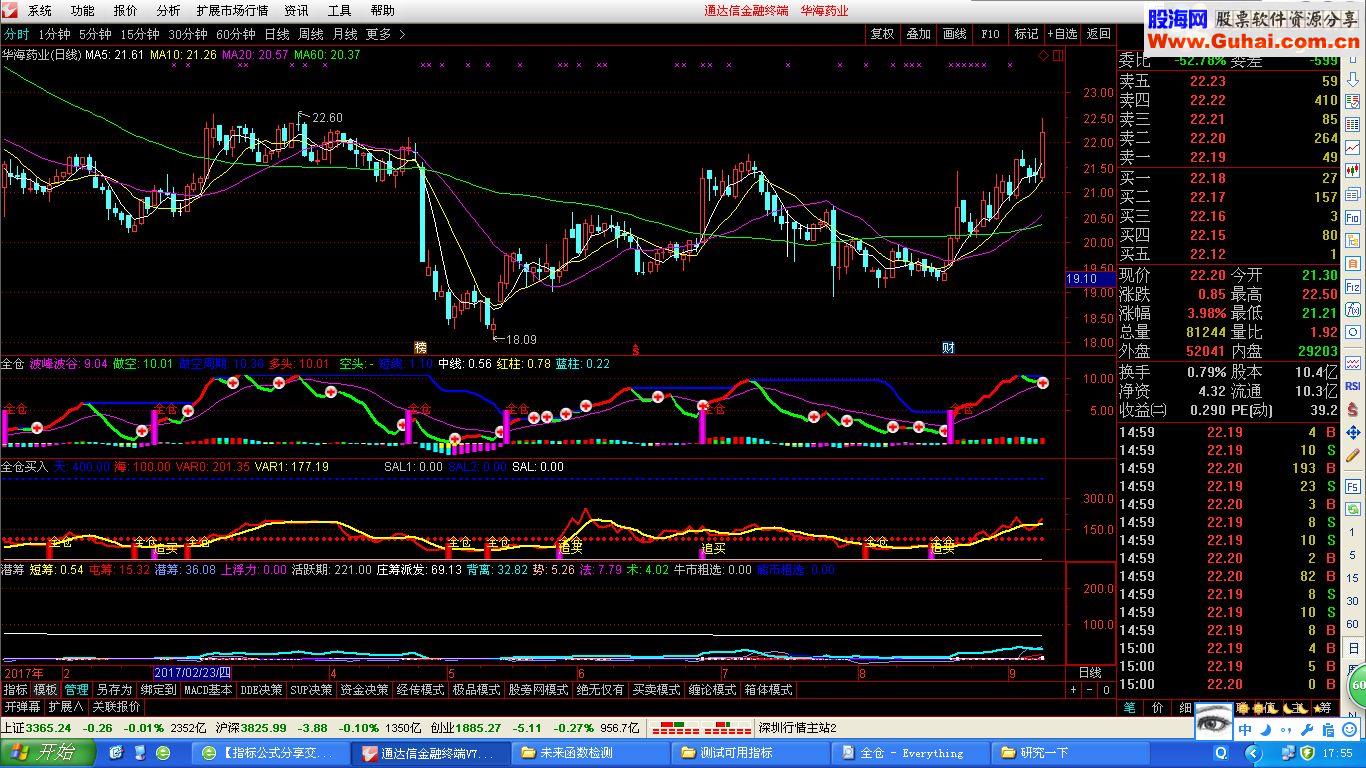Click the F10 icon in right sidebar
This screenshot has width=1366, height=768.
point(1352,218)
